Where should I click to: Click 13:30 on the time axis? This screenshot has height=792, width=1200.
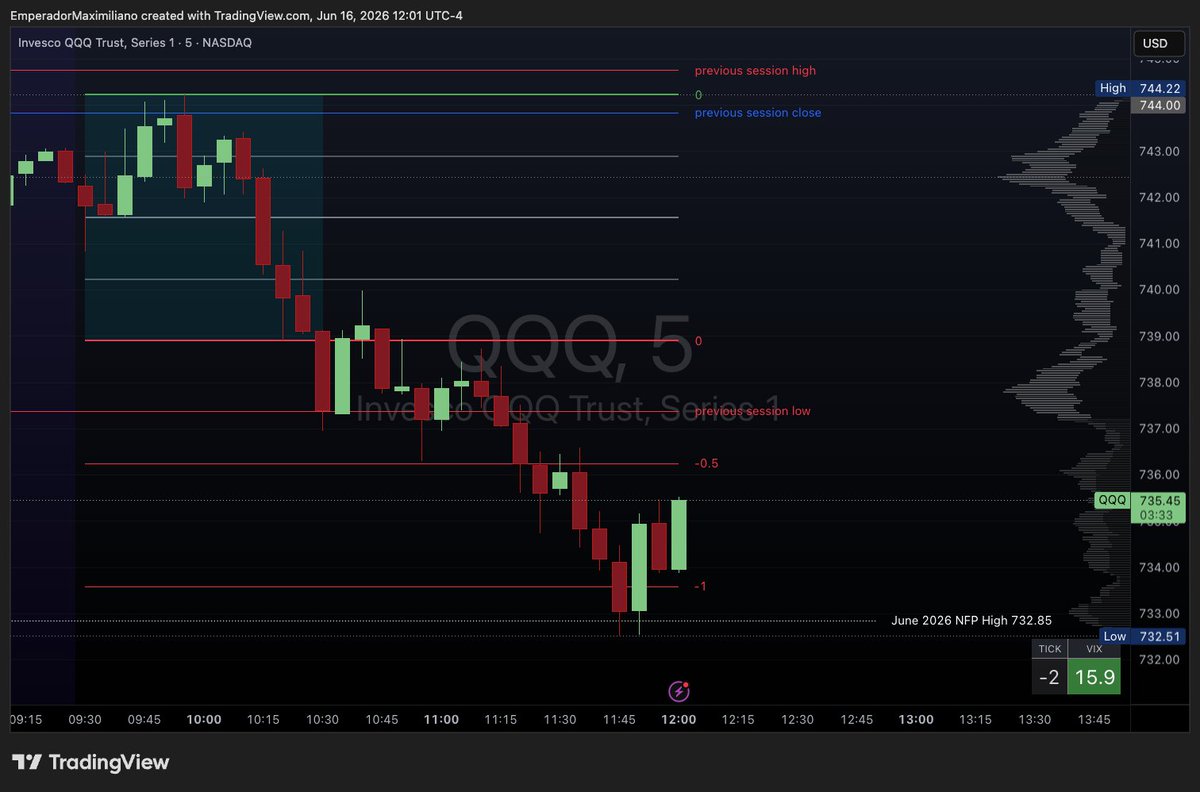(x=1035, y=720)
